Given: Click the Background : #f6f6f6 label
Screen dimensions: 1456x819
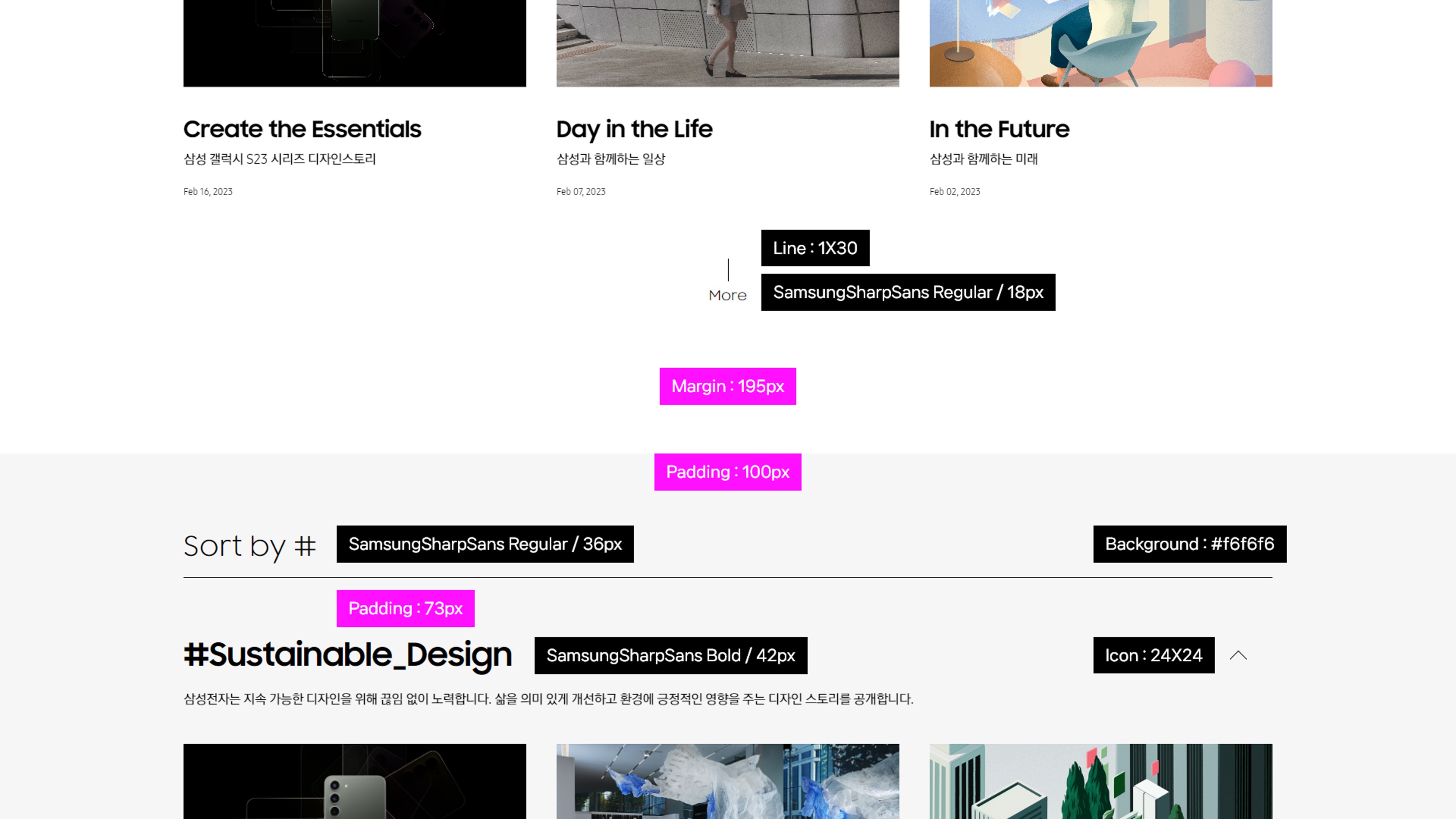Looking at the screenshot, I should pos(1189,544).
